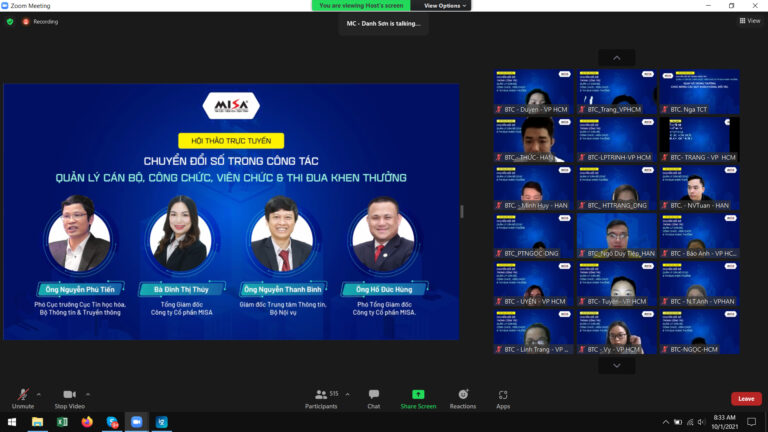Unmute the microphone
Screen dimensions: 768x432
click(22, 395)
